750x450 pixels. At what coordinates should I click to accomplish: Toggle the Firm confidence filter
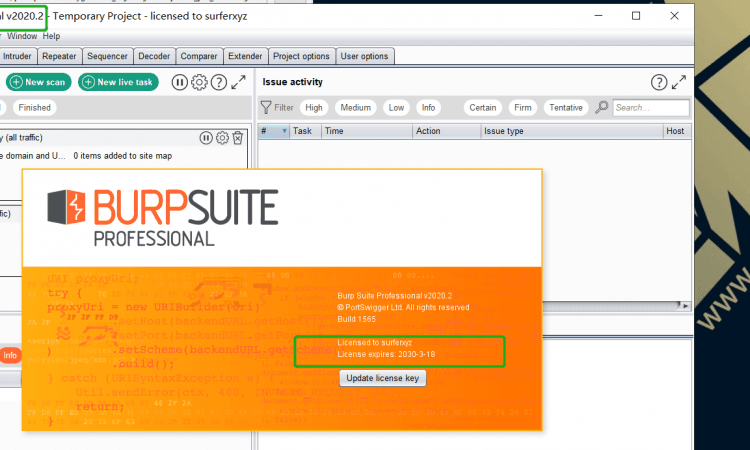[x=523, y=108]
